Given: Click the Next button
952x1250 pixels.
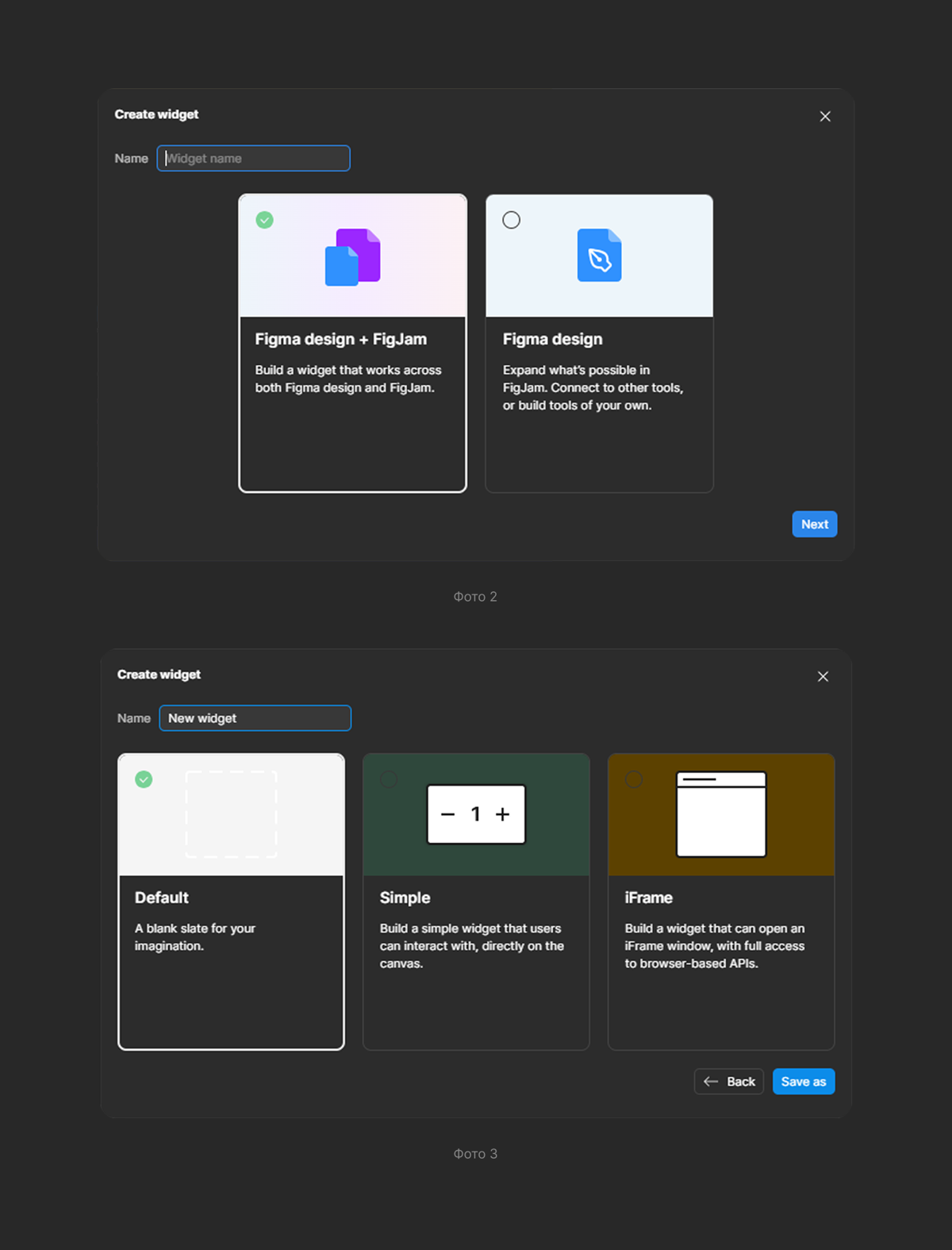Looking at the screenshot, I should coord(815,524).
